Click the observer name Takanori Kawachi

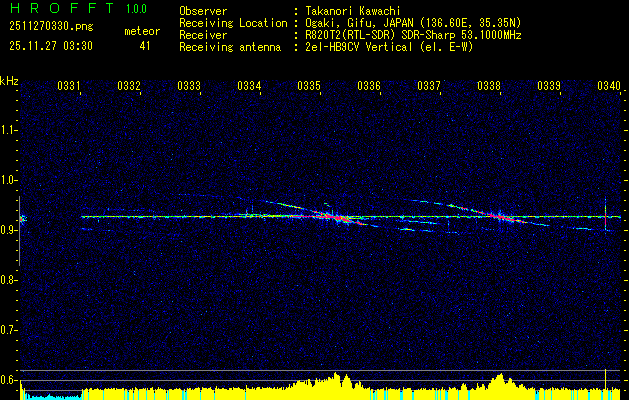click(x=352, y=11)
